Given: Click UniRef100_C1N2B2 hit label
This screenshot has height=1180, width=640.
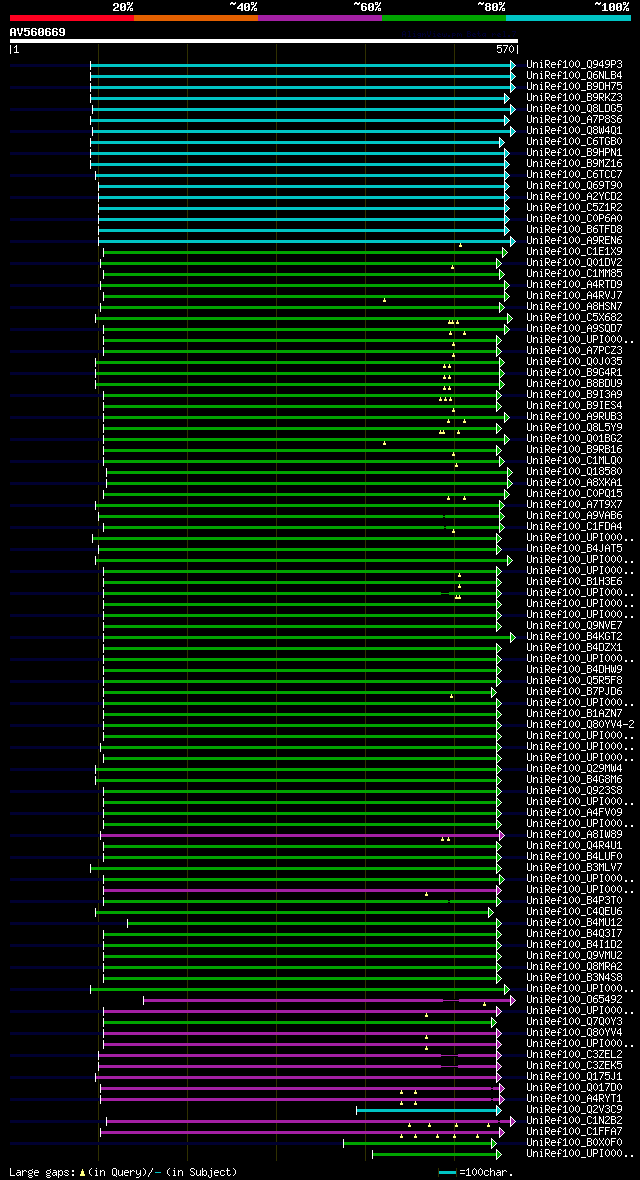Looking at the screenshot, I should (x=574, y=1120).
